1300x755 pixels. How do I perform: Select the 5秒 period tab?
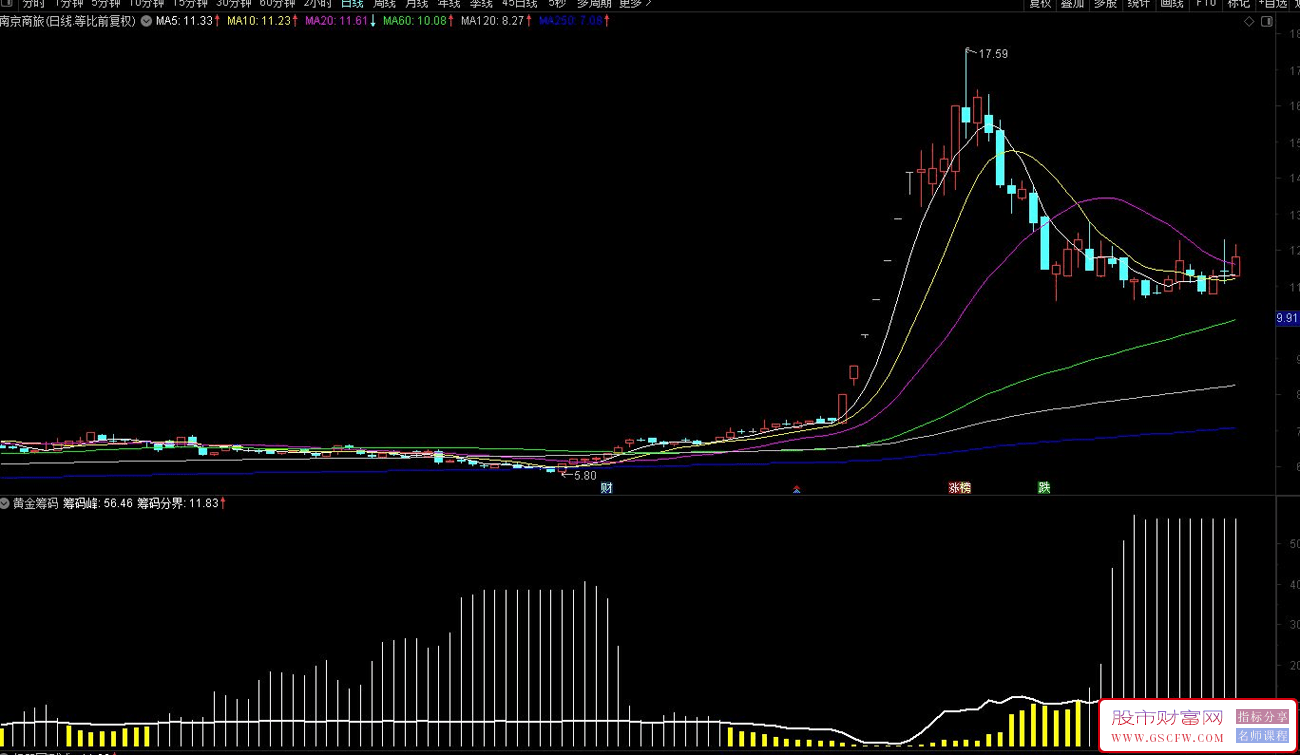click(x=556, y=4)
